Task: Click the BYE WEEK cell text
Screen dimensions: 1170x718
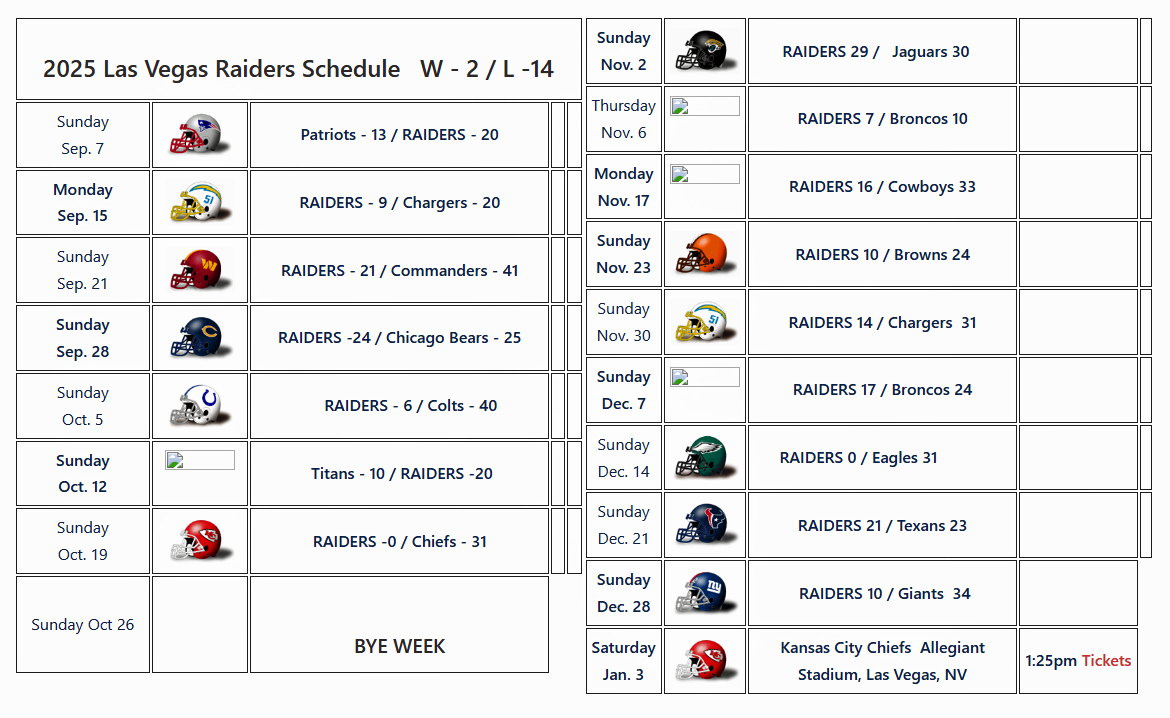Action: 399,646
